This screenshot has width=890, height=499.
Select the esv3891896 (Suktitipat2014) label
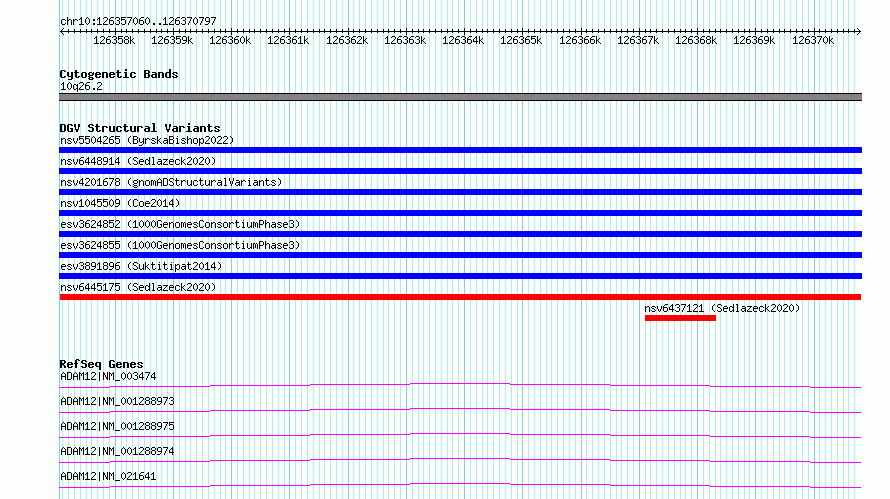click(141, 266)
